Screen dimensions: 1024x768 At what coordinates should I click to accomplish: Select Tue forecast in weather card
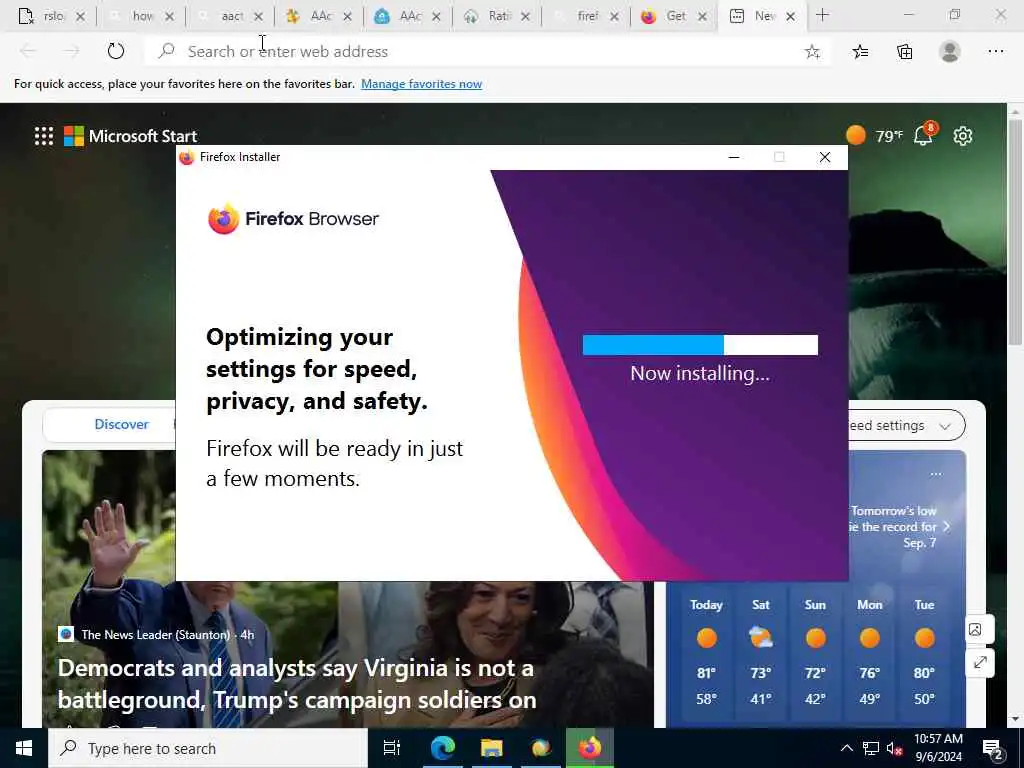coord(924,651)
